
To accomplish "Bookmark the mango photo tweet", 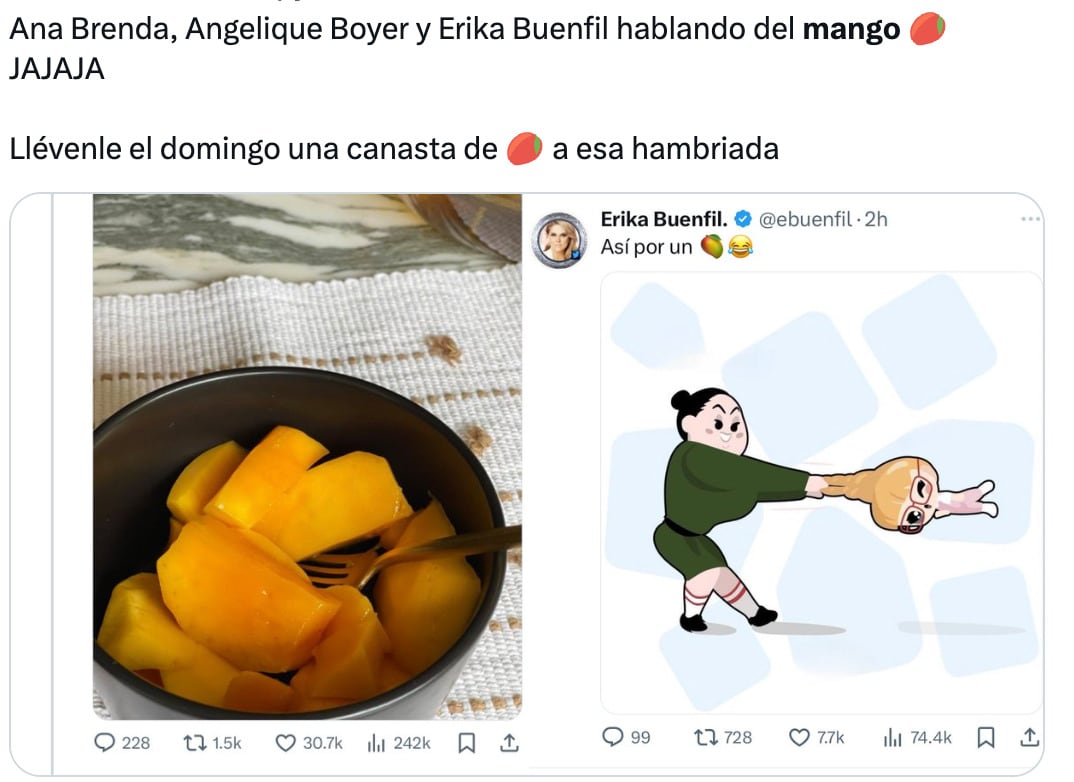I will (x=466, y=743).
